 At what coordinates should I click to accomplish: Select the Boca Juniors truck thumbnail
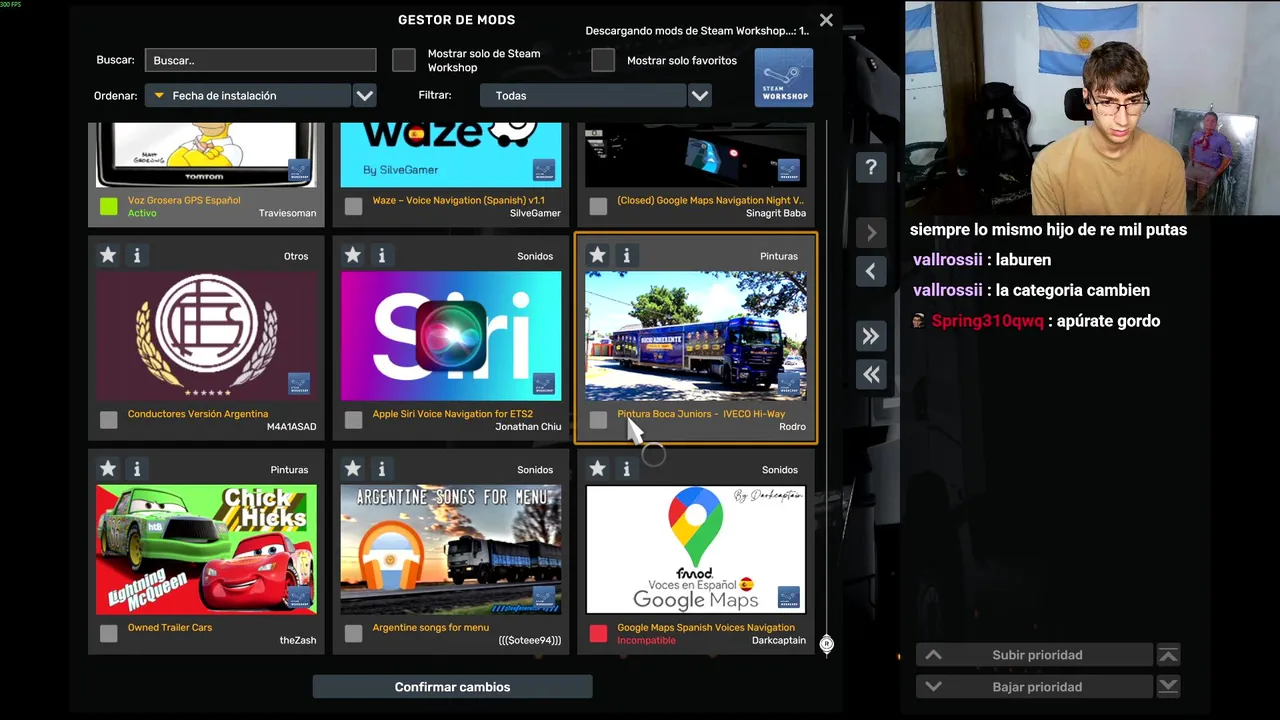pos(696,336)
